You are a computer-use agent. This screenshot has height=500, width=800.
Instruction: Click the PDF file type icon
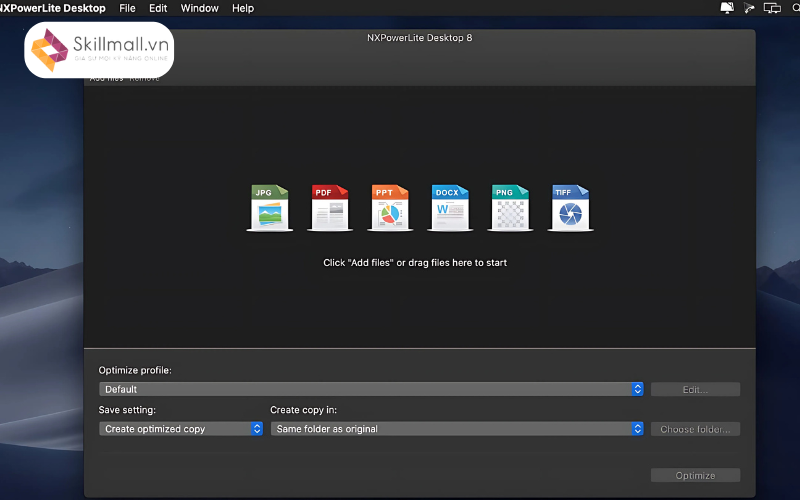tap(330, 208)
